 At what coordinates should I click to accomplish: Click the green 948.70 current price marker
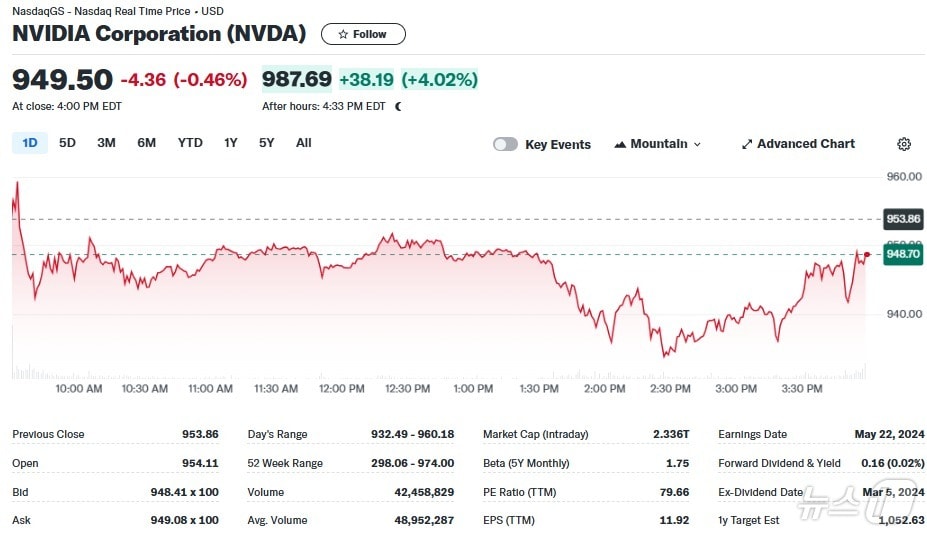click(x=902, y=254)
